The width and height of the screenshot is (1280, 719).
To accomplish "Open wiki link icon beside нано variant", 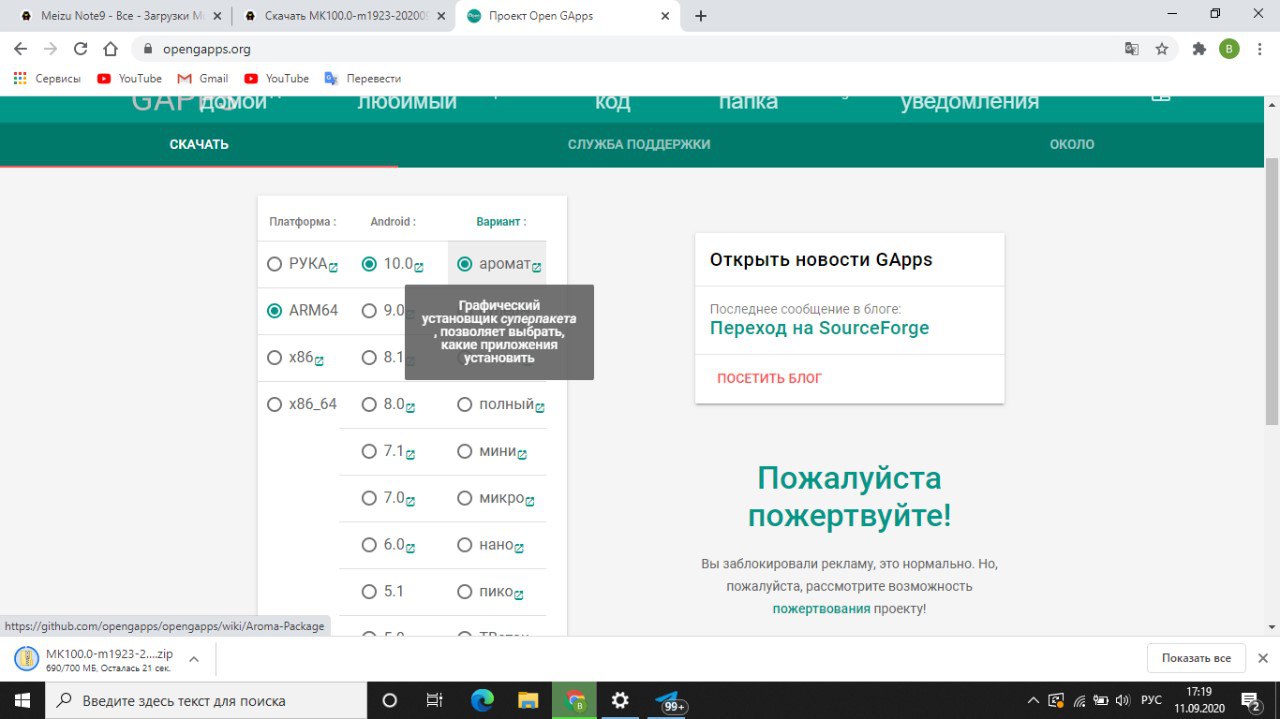I will point(519,548).
